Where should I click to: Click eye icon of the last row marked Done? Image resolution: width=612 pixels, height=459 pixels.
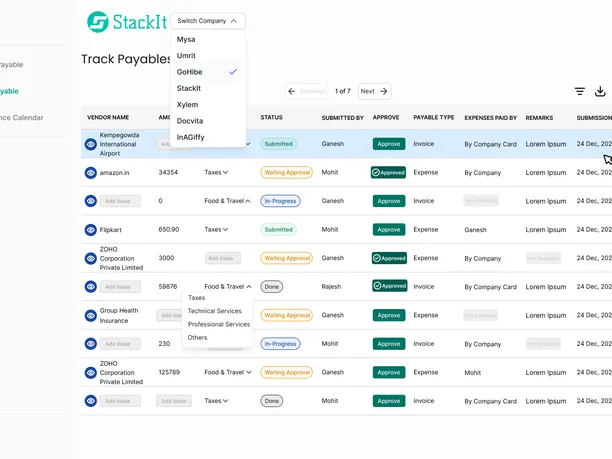pos(91,401)
